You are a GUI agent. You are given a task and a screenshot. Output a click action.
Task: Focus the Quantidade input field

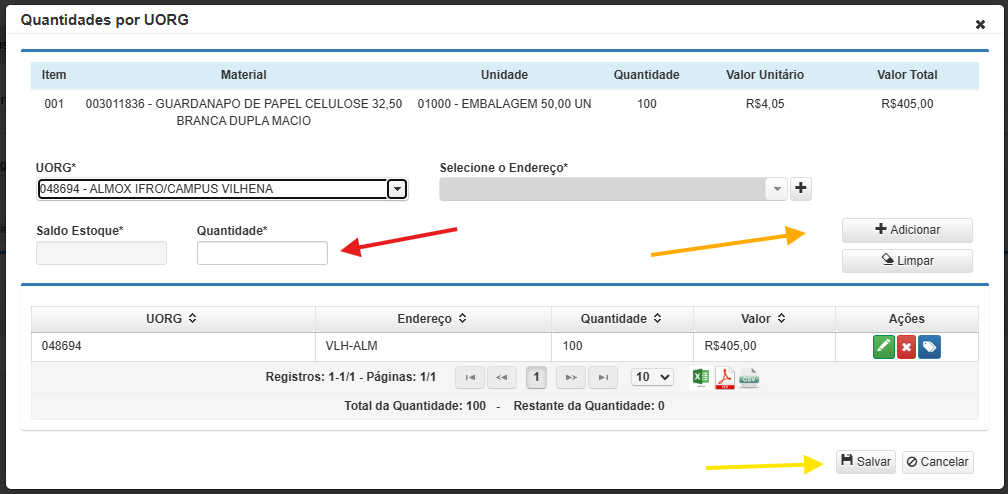pos(262,254)
